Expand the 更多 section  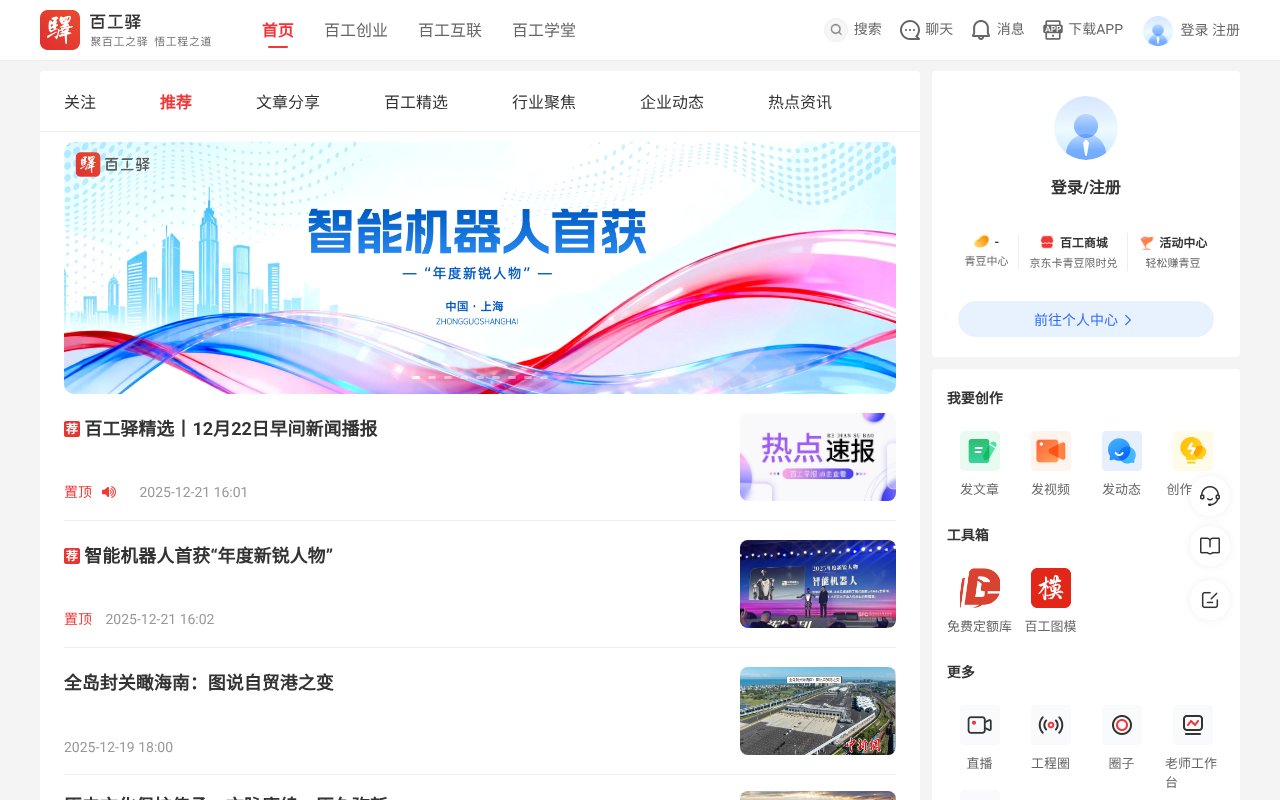pos(960,672)
